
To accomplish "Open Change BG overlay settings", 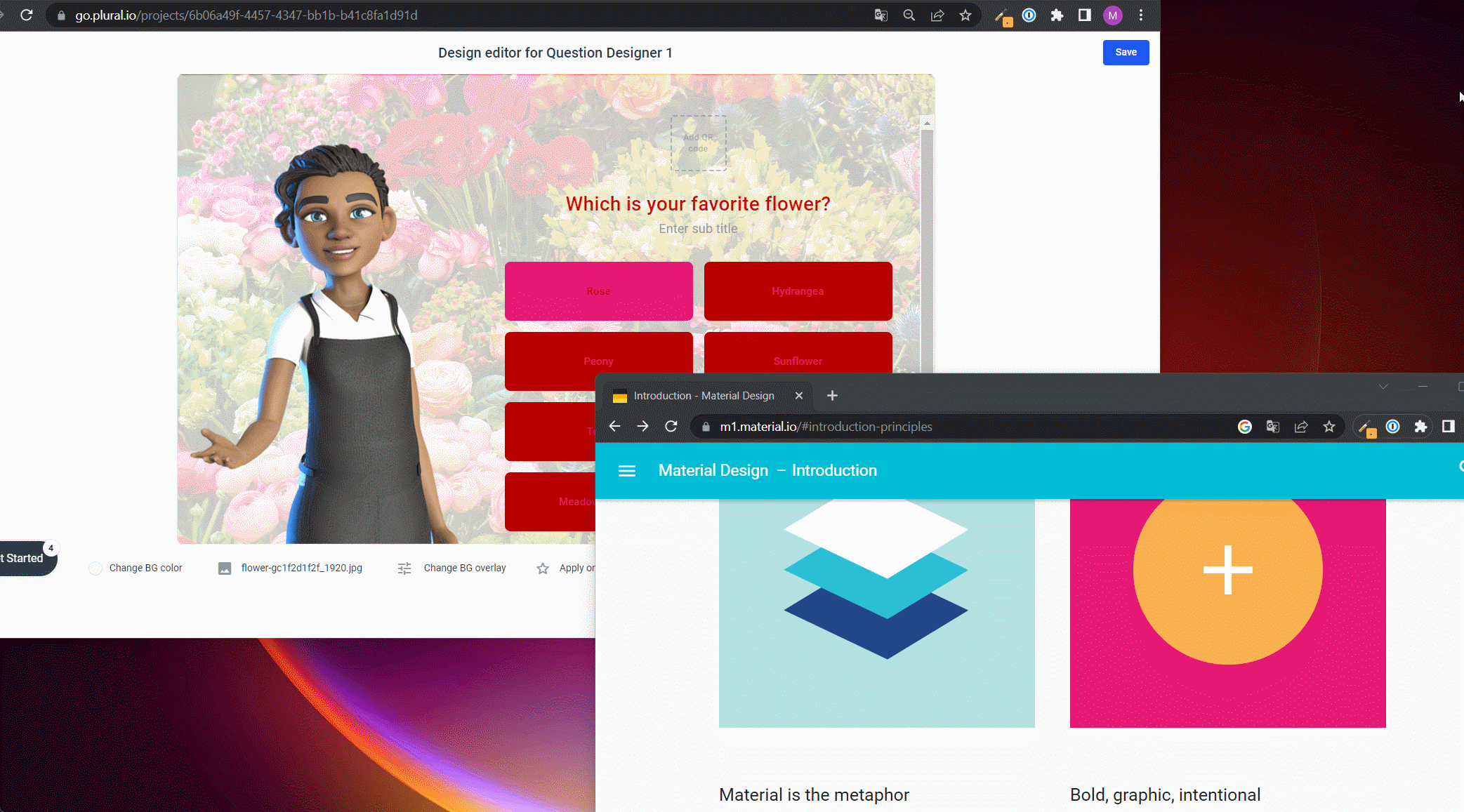I will coord(451,568).
